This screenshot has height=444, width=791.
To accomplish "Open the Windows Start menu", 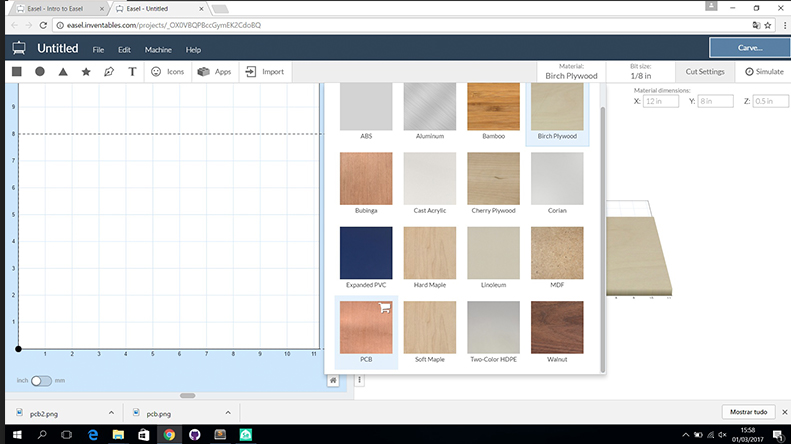I will pyautogui.click(x=17, y=434).
